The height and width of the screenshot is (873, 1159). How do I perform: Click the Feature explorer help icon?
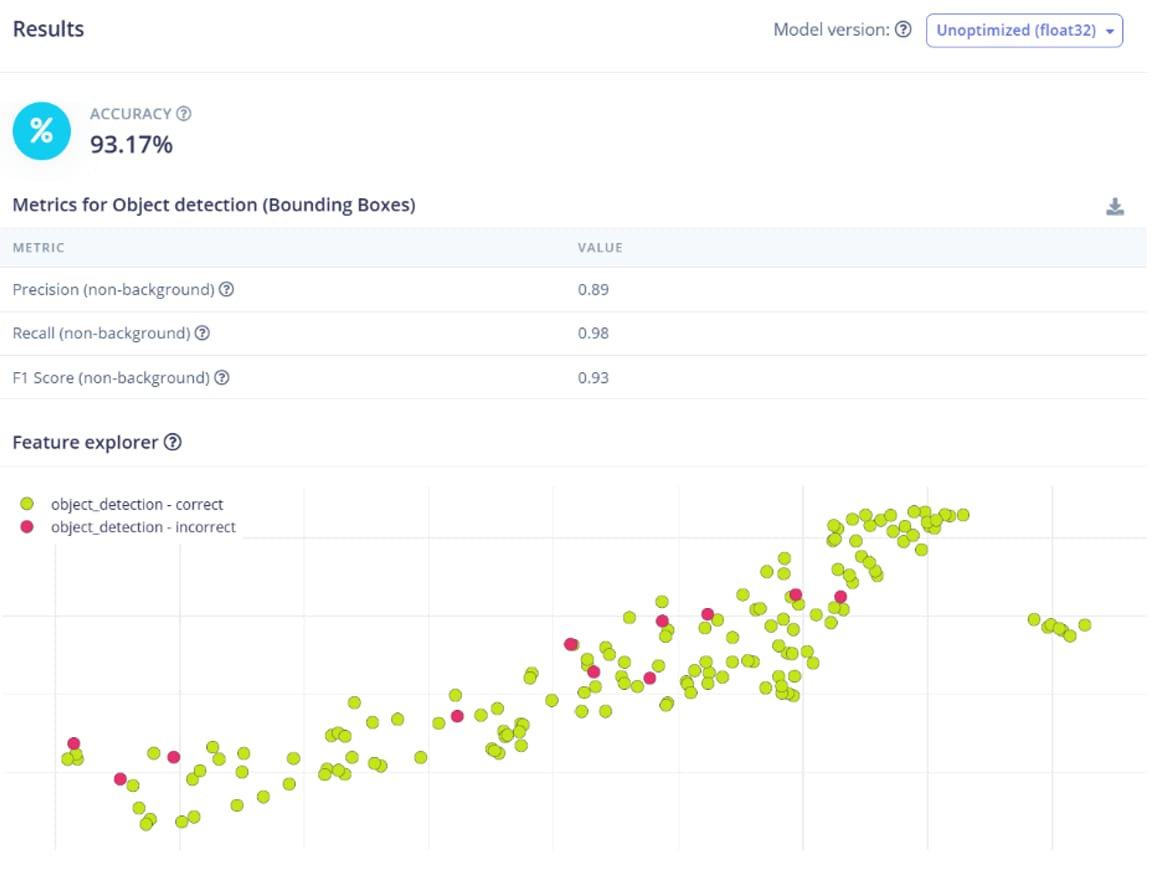[173, 442]
